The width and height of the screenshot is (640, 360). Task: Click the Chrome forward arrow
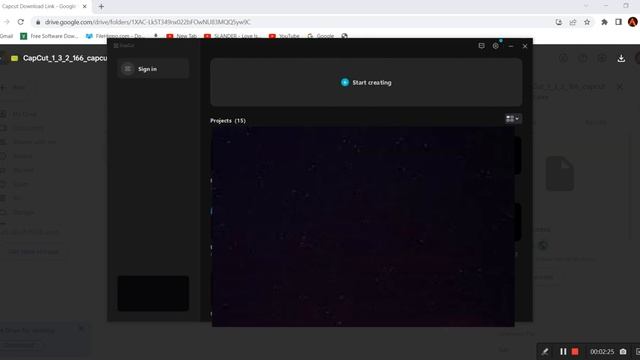click(7, 22)
